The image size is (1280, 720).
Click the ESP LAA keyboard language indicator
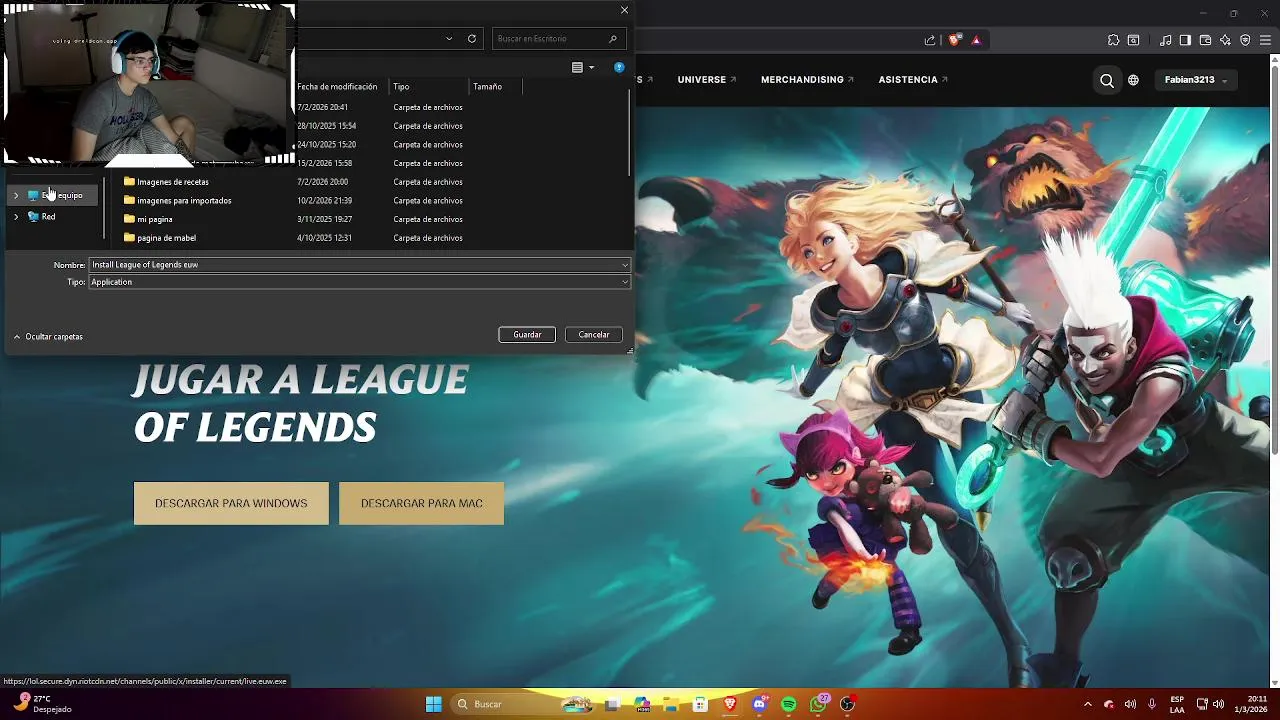[x=1177, y=704]
